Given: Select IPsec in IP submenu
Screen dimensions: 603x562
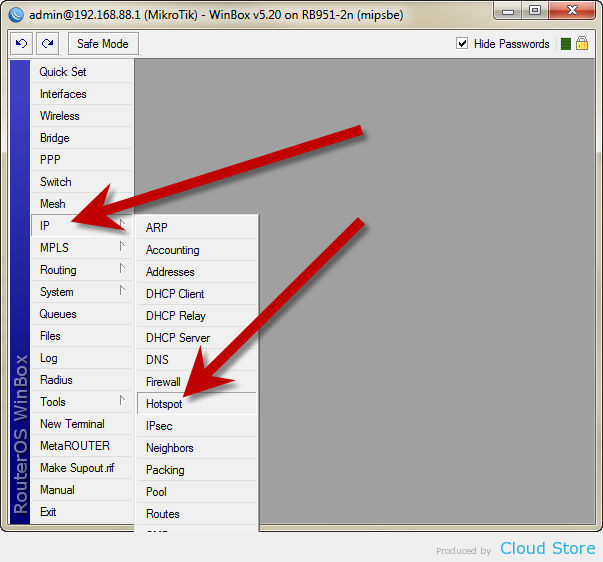Looking at the screenshot, I should [197, 425].
